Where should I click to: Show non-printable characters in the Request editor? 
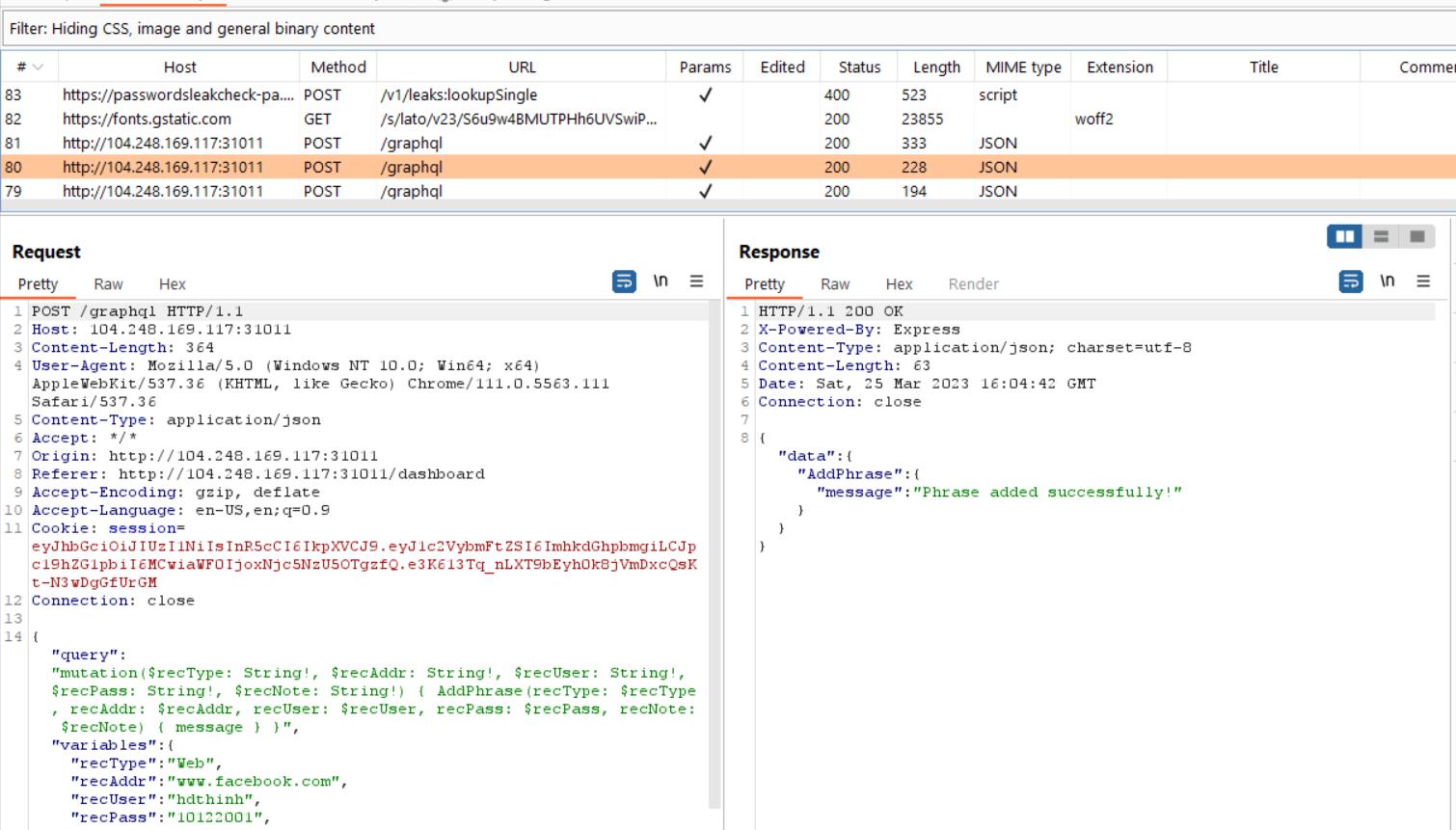[659, 281]
